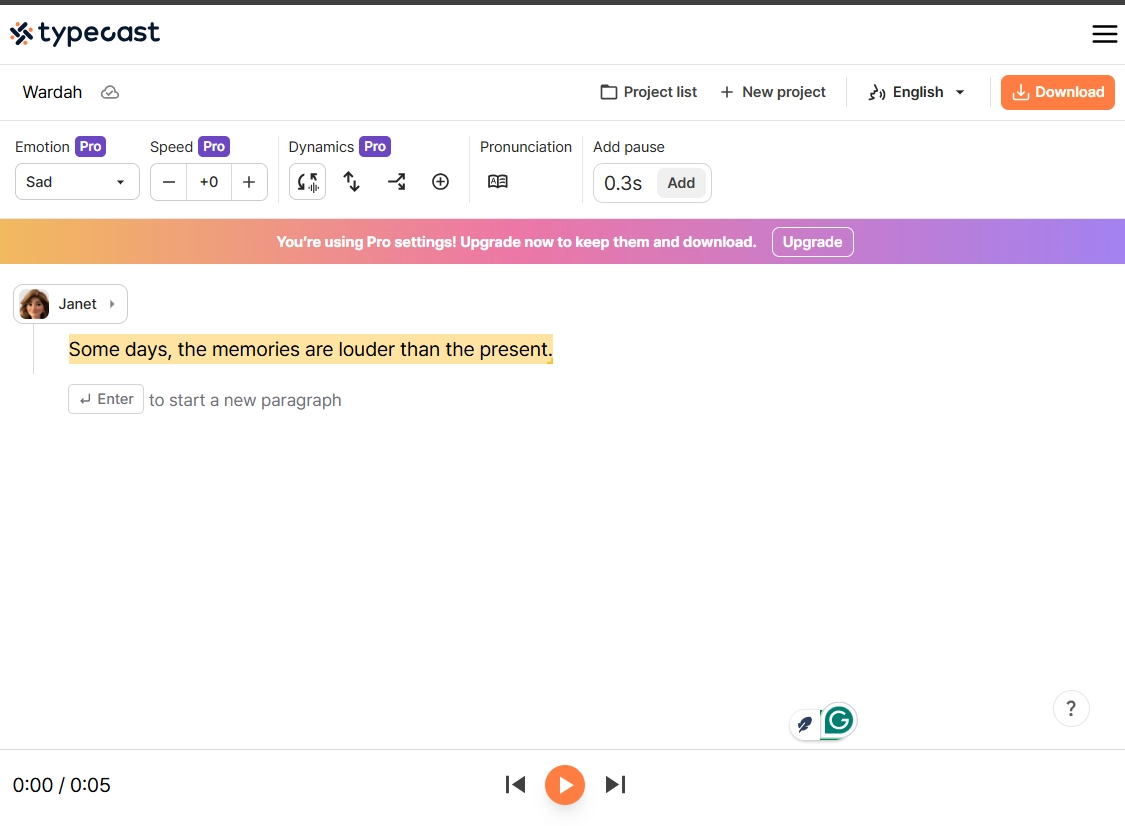This screenshot has height=826, width=1125.
Task: Open the English language dropdown
Action: point(915,92)
